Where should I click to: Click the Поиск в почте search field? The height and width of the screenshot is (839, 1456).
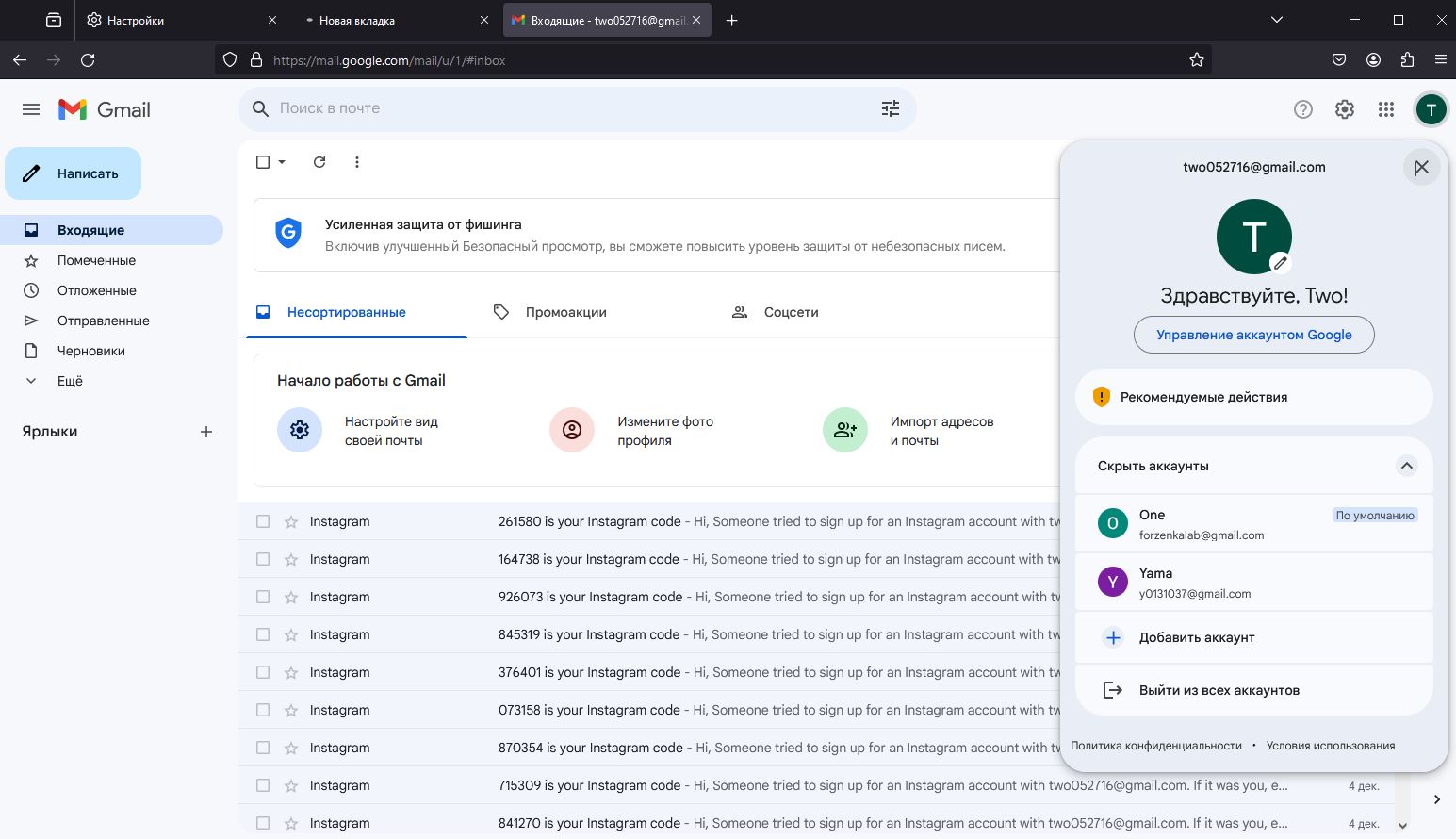pos(565,108)
